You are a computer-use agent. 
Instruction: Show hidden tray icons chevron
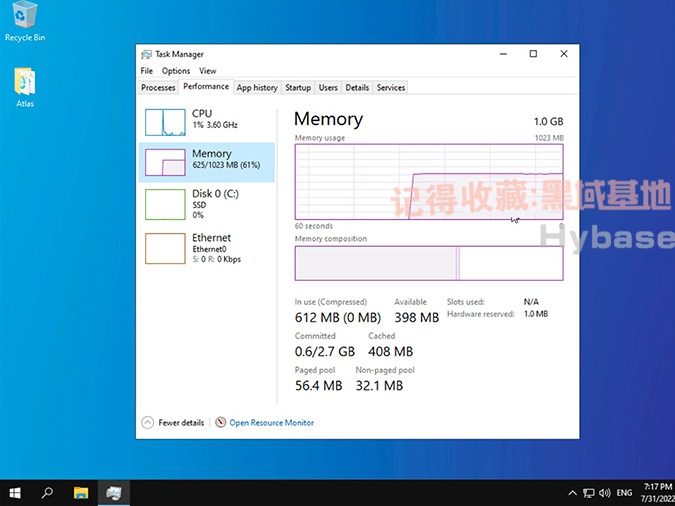[572, 493]
